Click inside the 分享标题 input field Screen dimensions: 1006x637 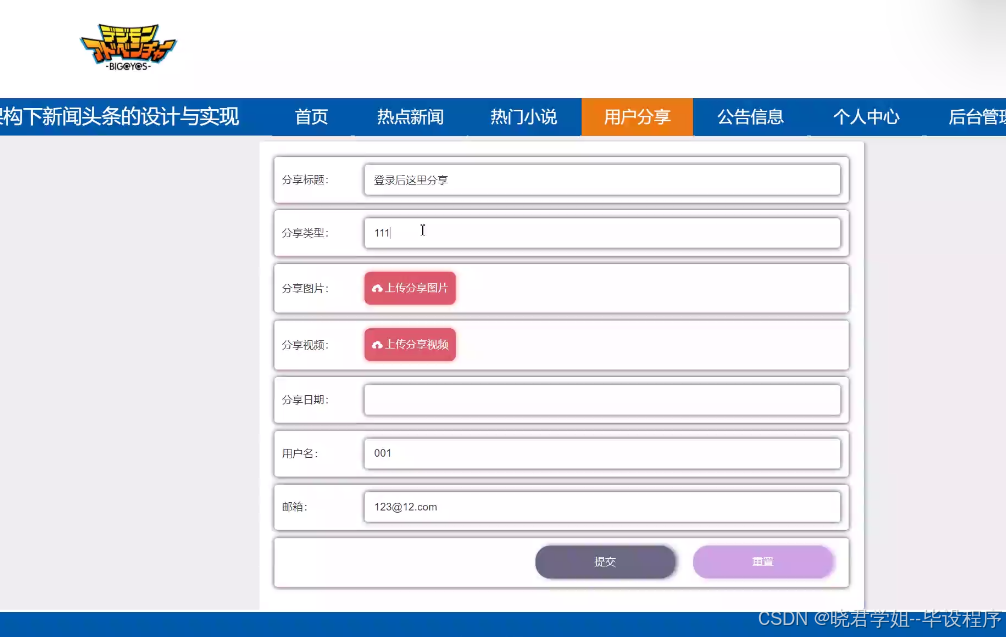click(600, 179)
